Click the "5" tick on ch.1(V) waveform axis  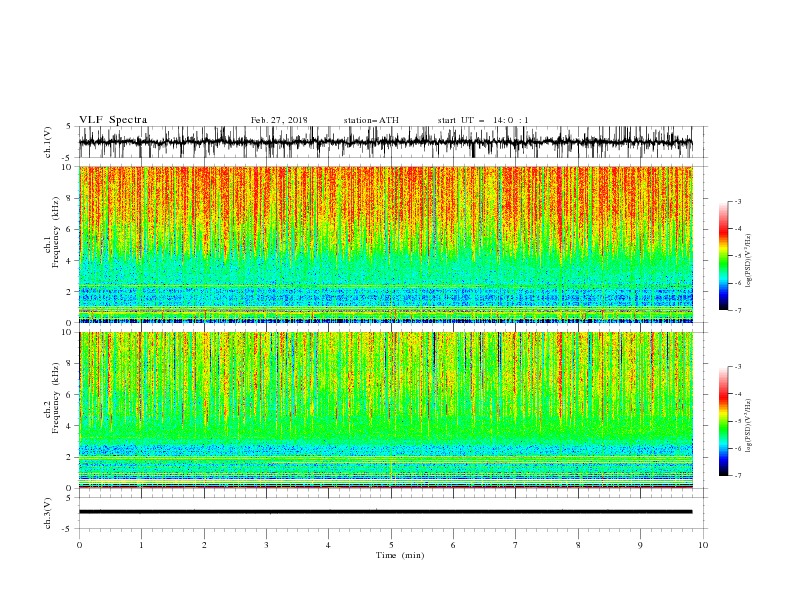click(69, 127)
